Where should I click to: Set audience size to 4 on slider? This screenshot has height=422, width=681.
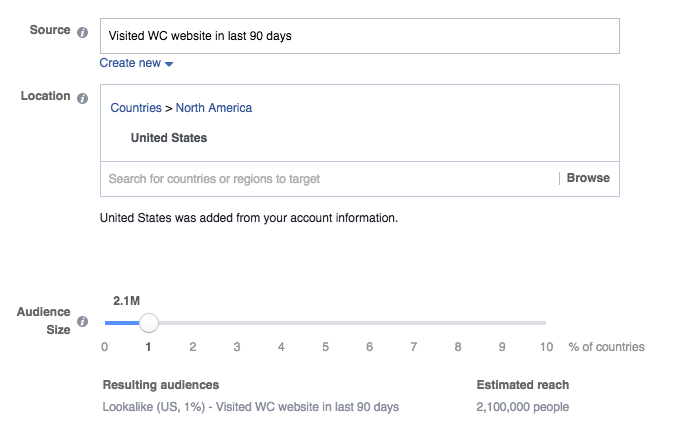(x=281, y=323)
